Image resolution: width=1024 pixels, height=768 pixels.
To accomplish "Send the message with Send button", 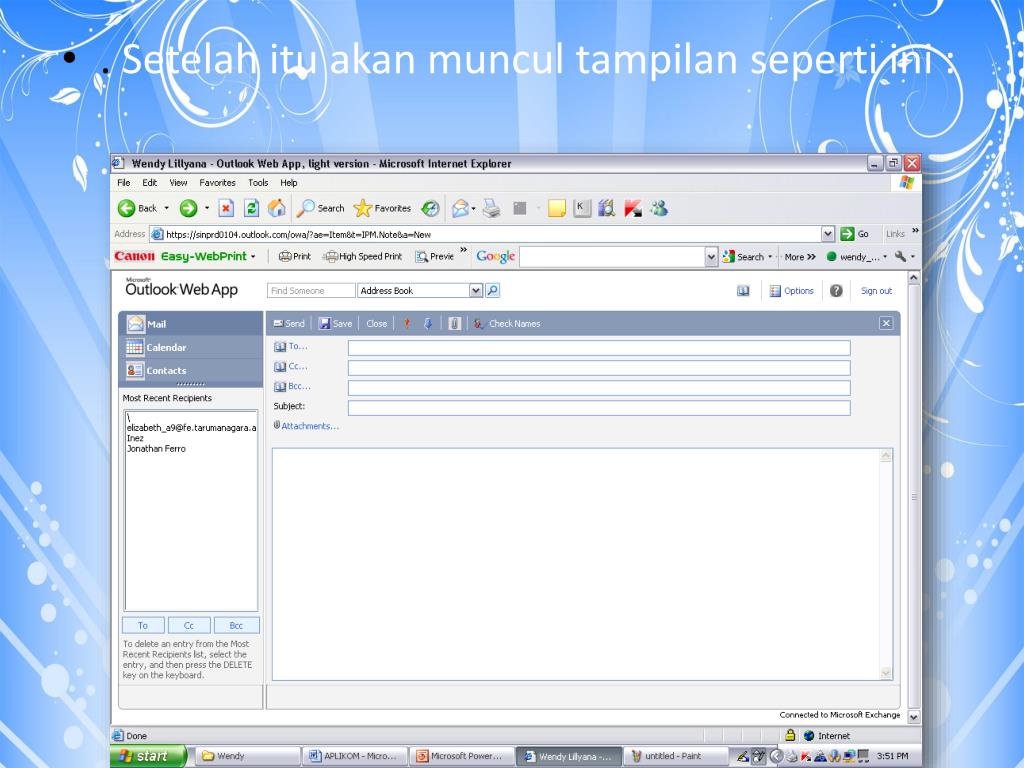I will [289, 323].
